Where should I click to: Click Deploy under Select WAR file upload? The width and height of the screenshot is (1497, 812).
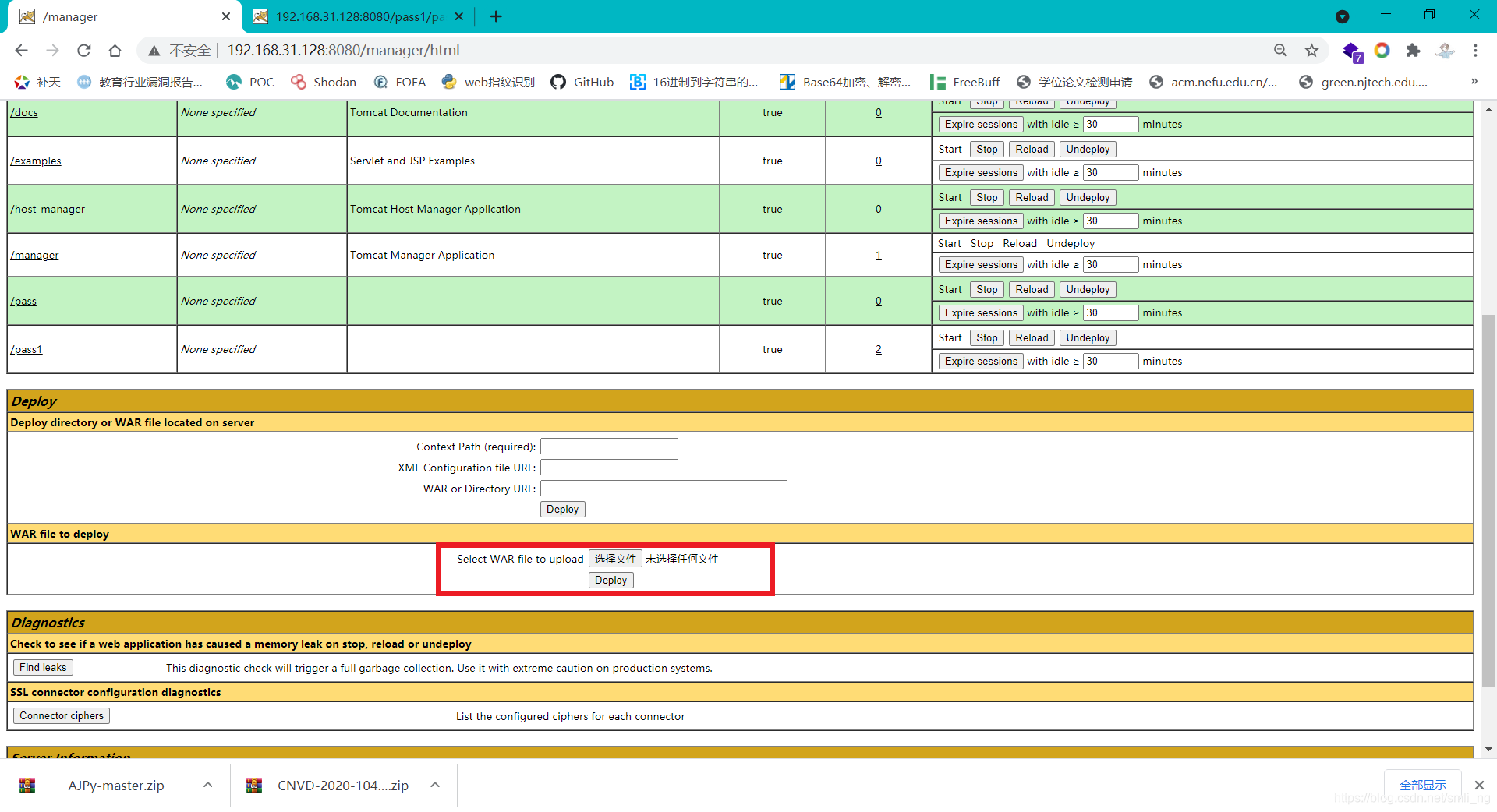[x=610, y=580]
